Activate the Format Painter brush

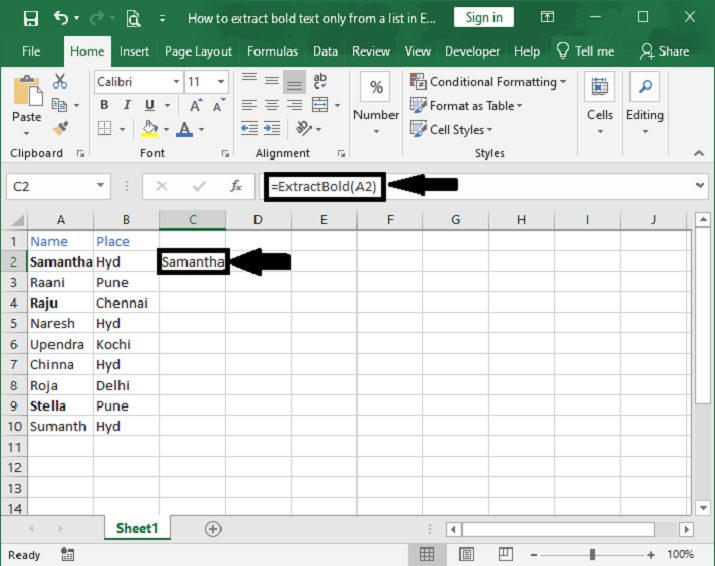coord(60,128)
